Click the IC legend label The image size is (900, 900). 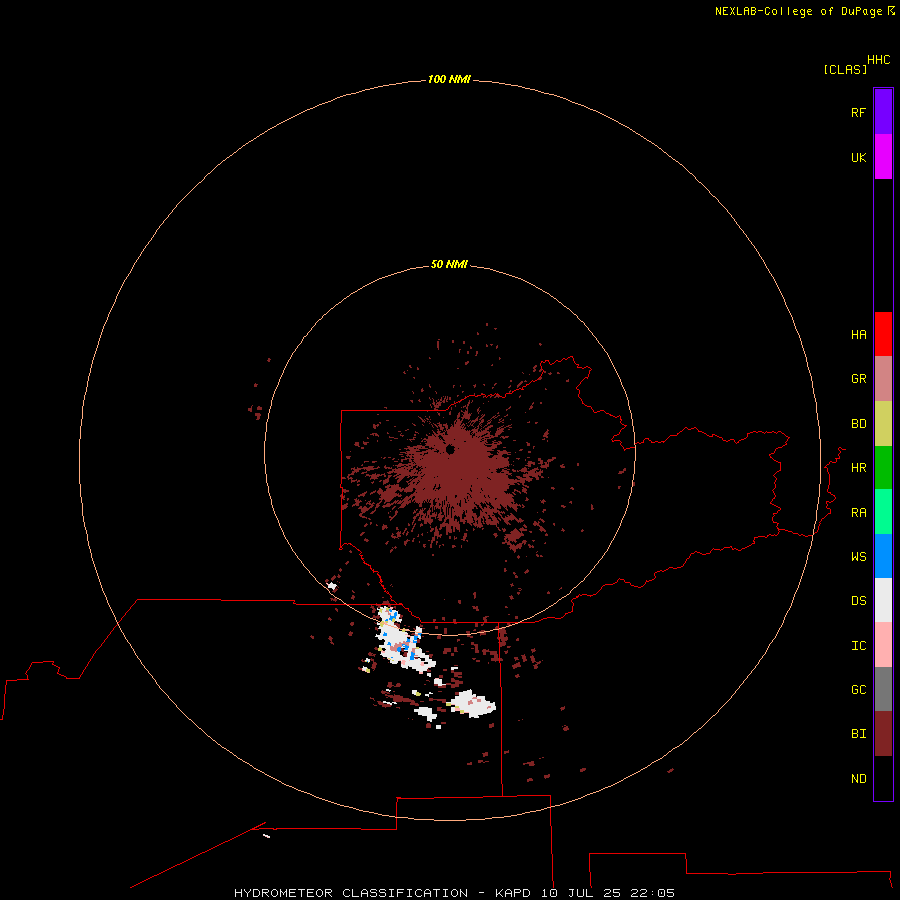[x=858, y=646]
